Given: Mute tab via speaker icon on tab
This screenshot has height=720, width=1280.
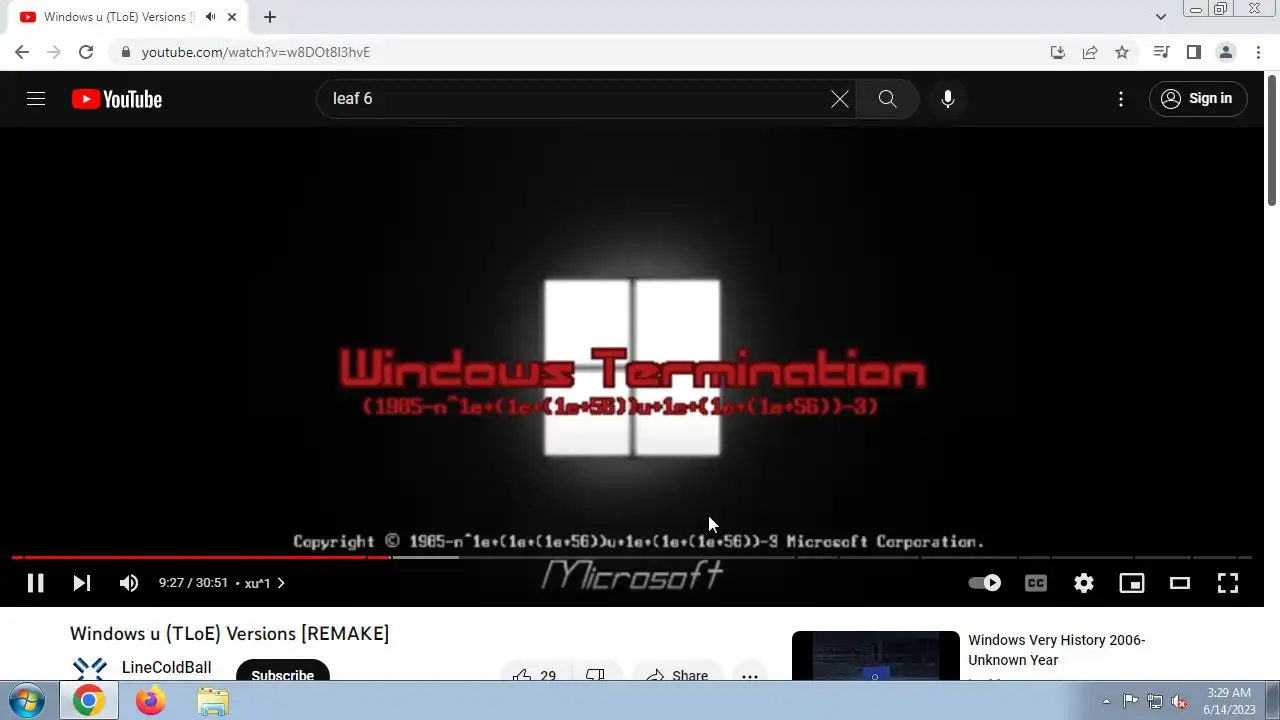Looking at the screenshot, I should (210, 17).
